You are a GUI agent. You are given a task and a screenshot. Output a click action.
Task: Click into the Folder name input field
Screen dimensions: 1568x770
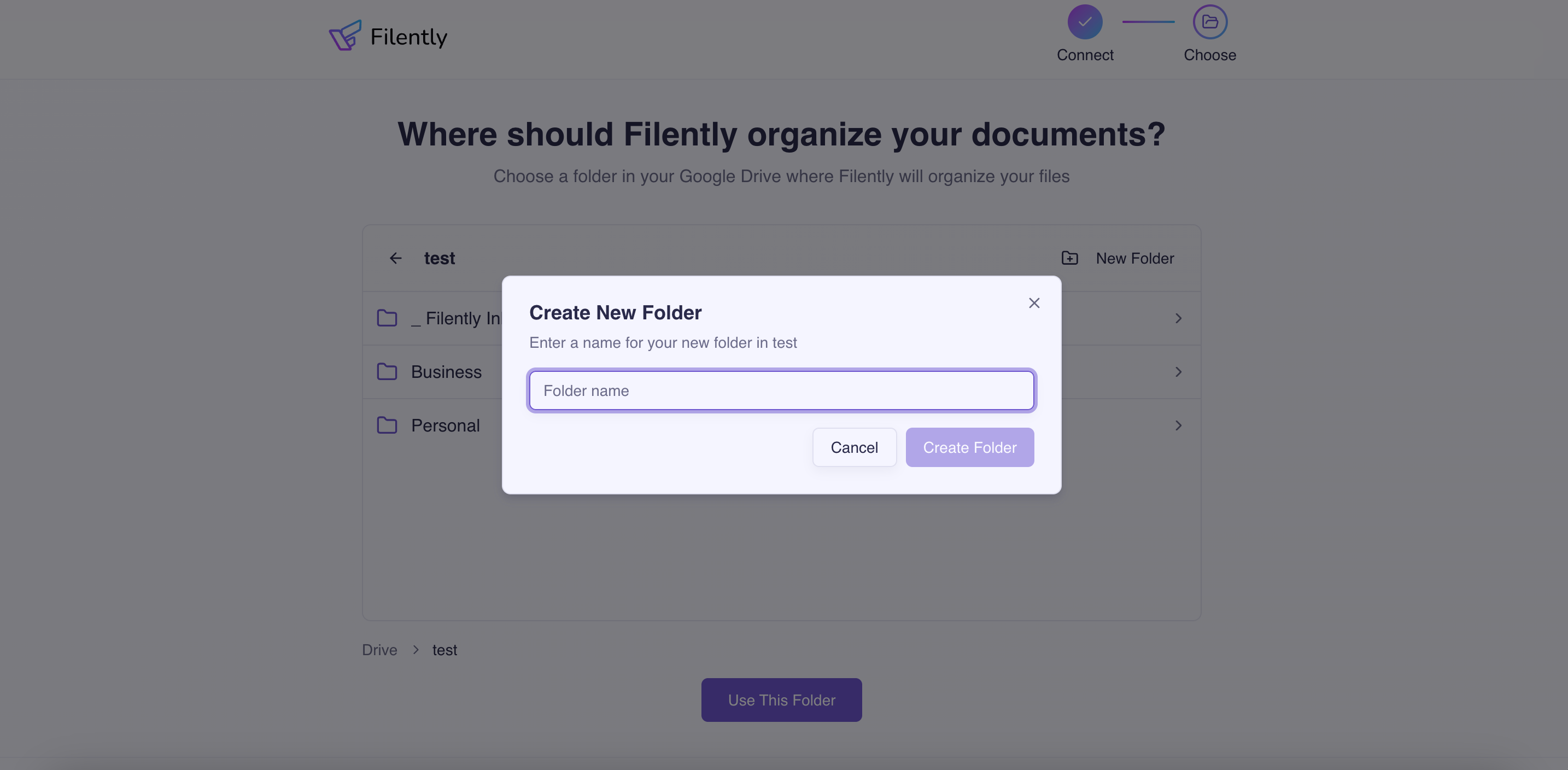coord(782,391)
